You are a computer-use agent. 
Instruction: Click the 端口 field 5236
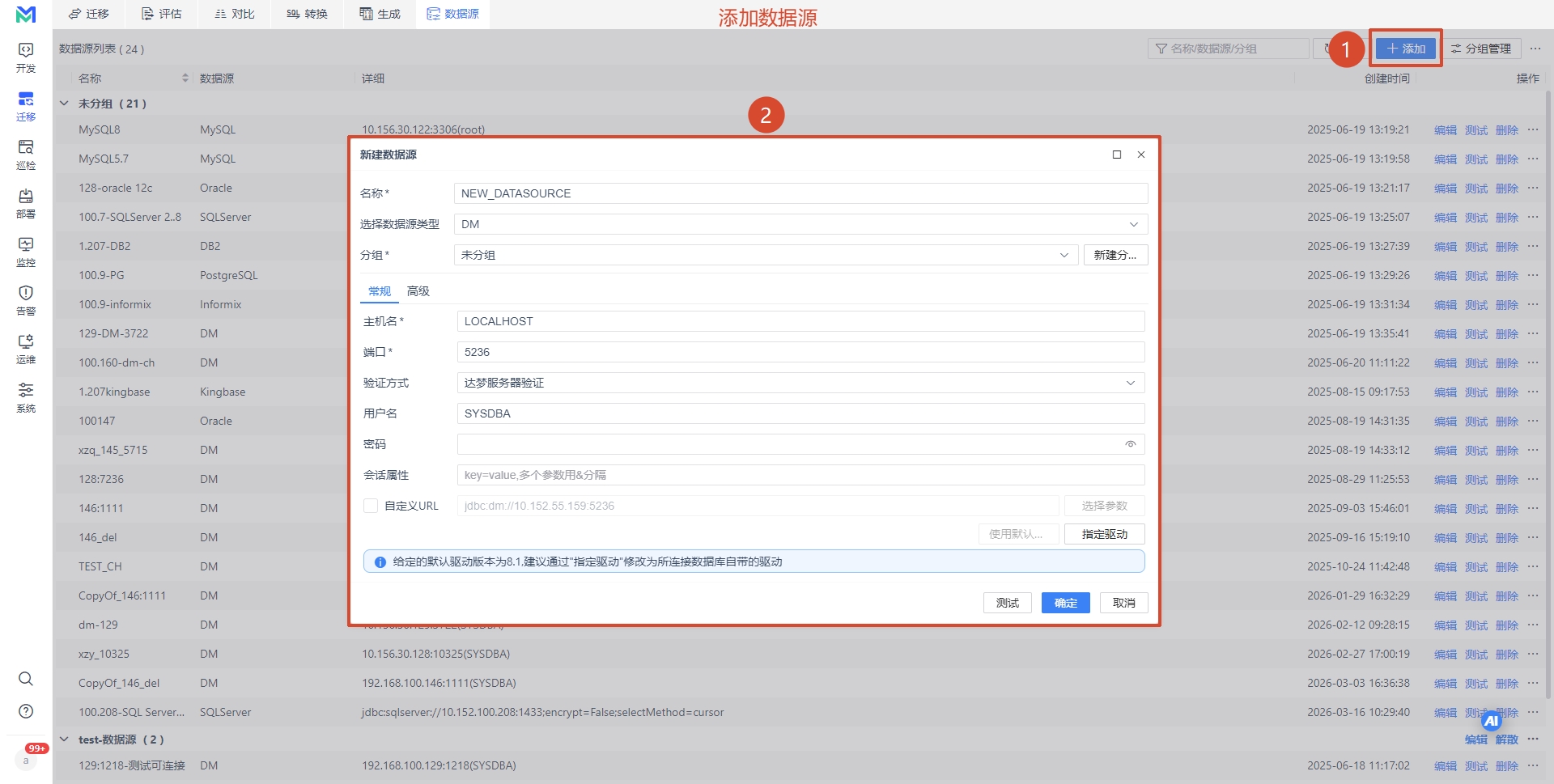click(800, 352)
